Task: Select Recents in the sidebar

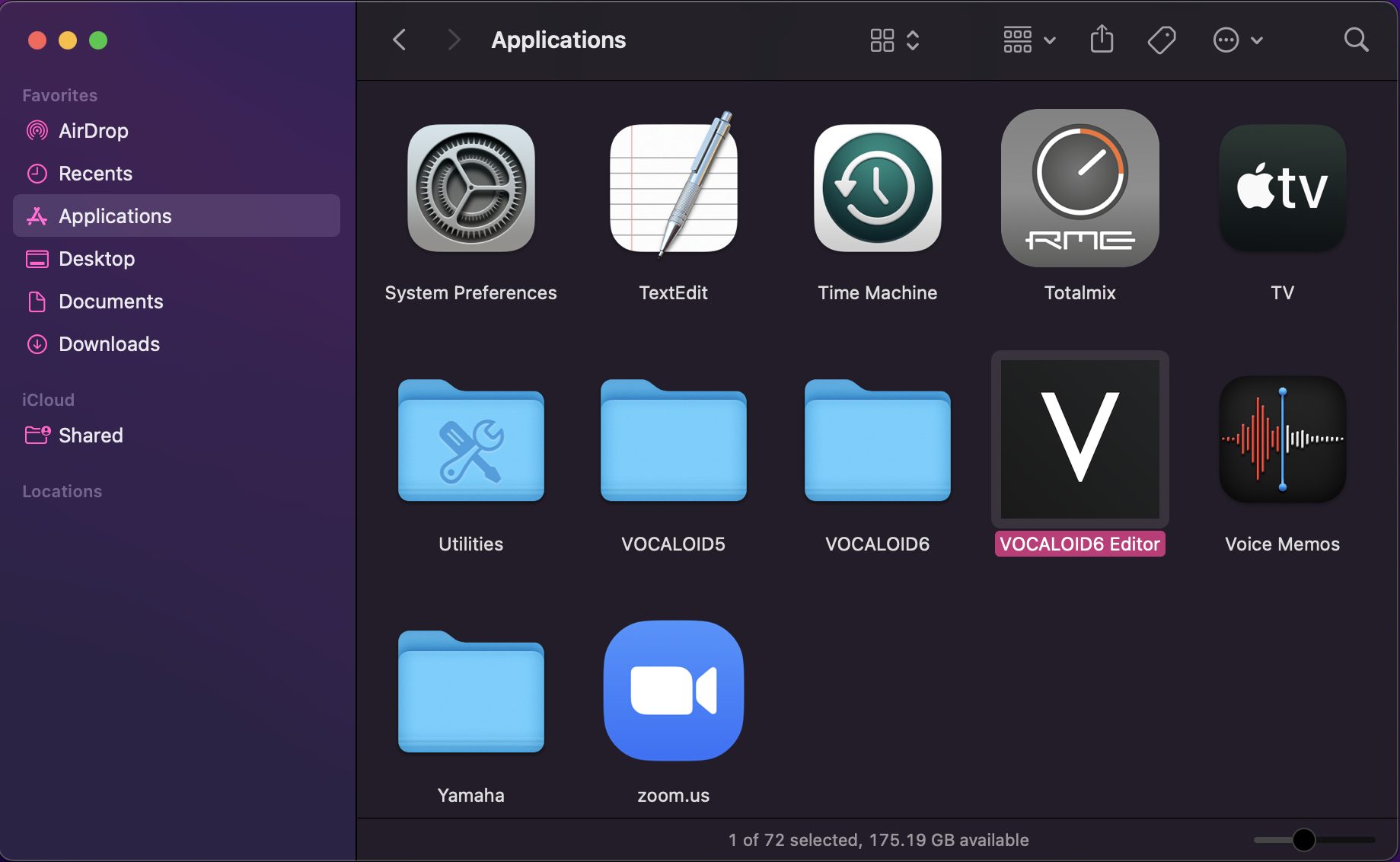Action: pos(96,173)
